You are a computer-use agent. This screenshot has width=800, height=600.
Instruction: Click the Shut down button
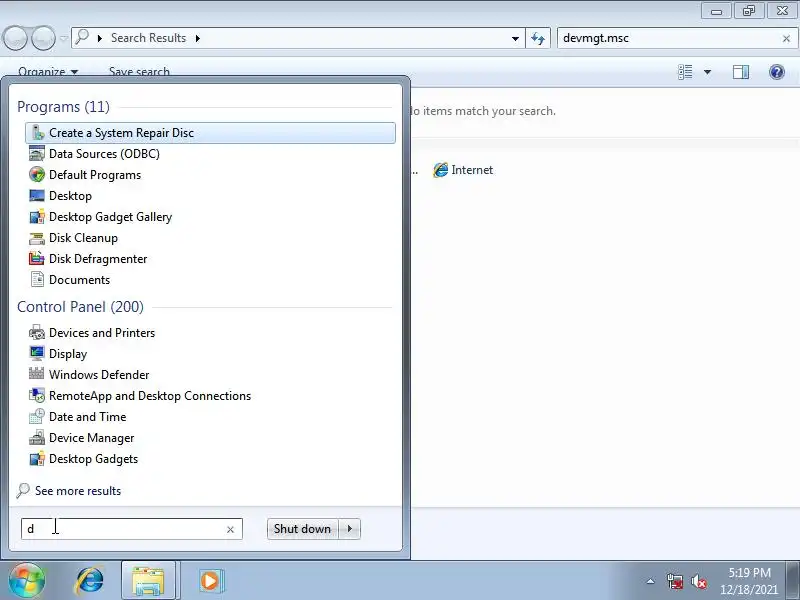click(303, 529)
